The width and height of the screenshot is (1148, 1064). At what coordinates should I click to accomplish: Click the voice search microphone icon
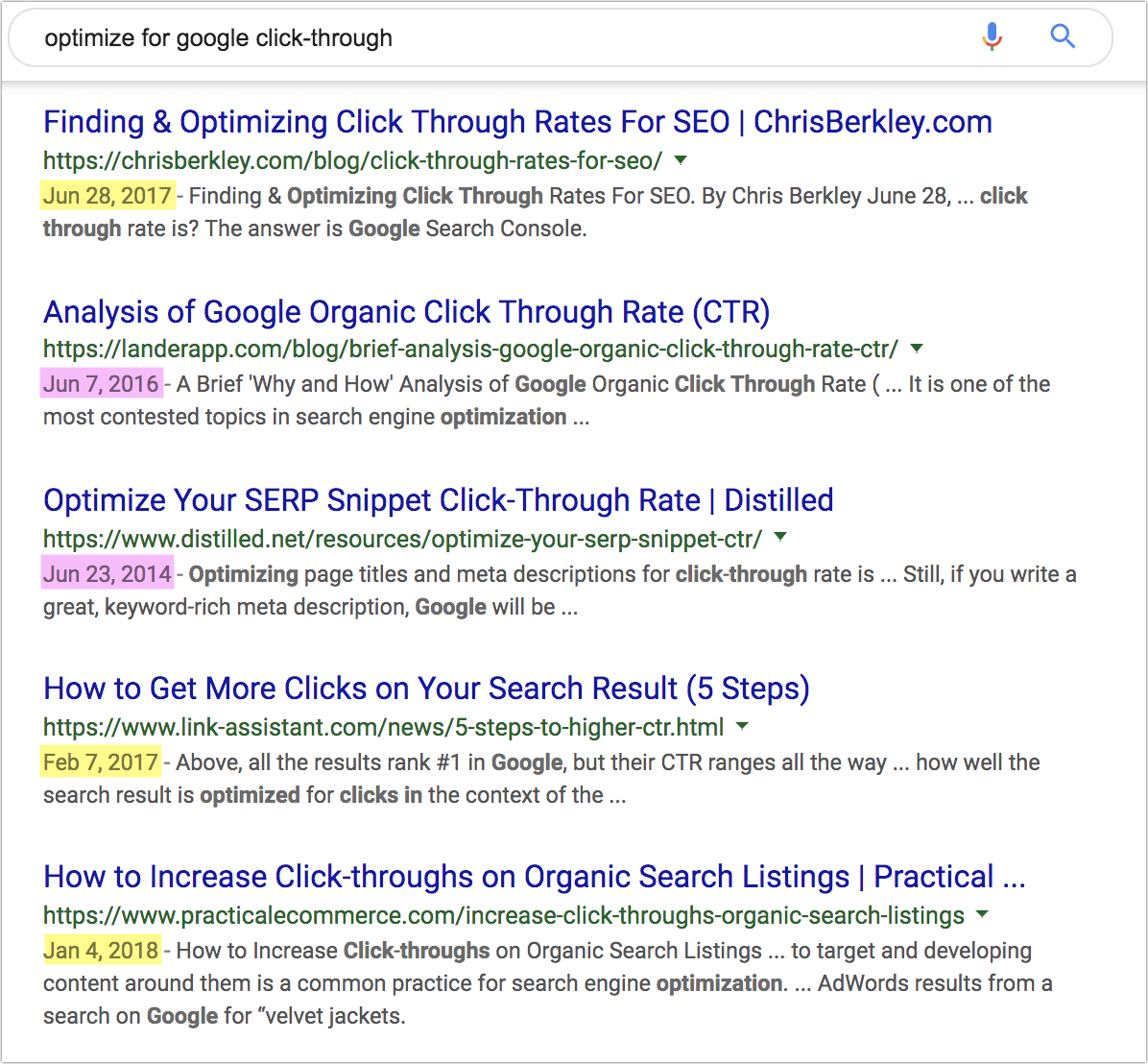tap(992, 38)
